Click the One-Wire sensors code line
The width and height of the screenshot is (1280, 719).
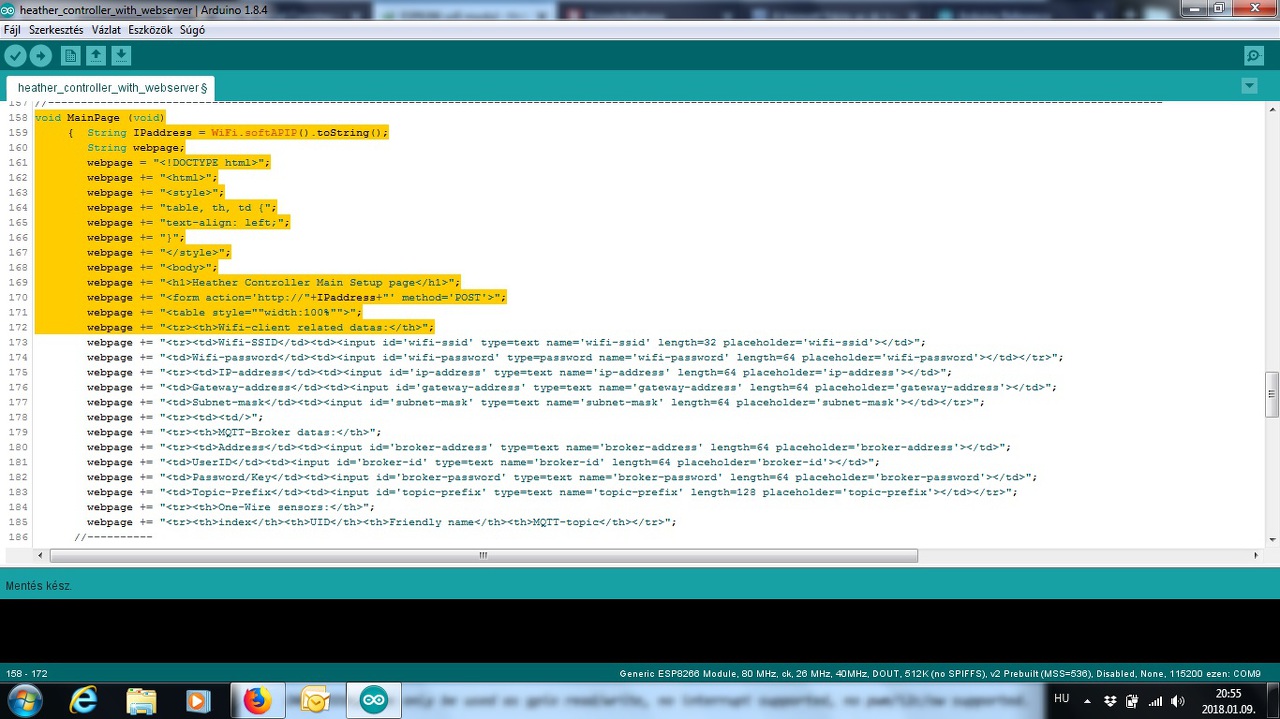point(231,508)
